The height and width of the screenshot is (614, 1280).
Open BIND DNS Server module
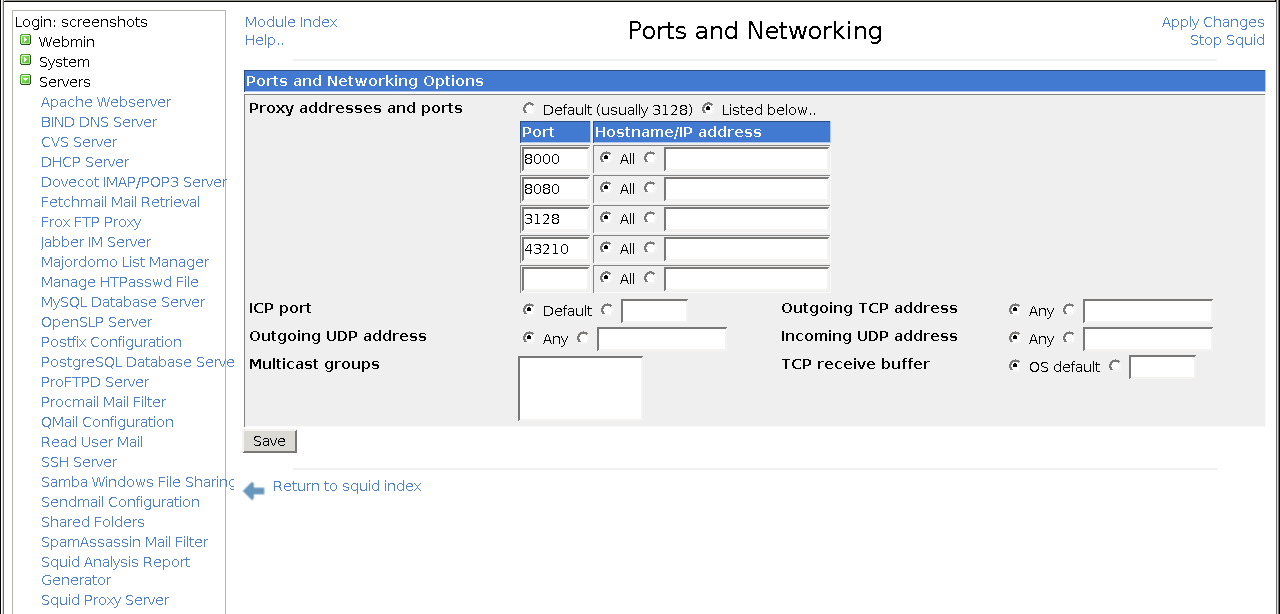(99, 122)
